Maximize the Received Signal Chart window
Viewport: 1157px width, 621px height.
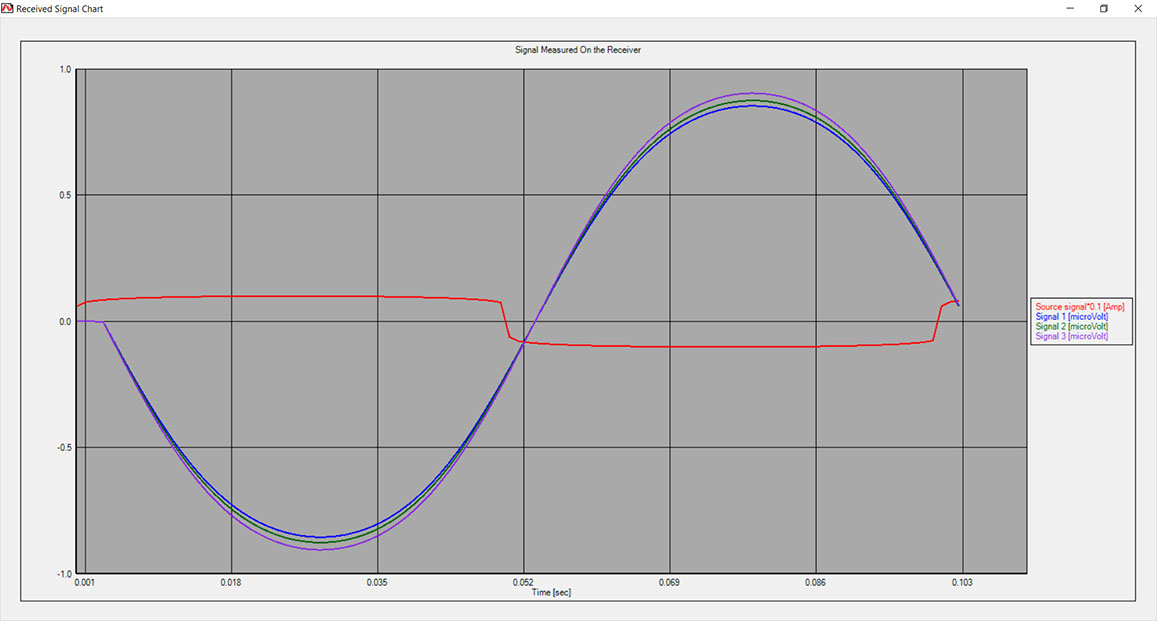(x=1104, y=8)
